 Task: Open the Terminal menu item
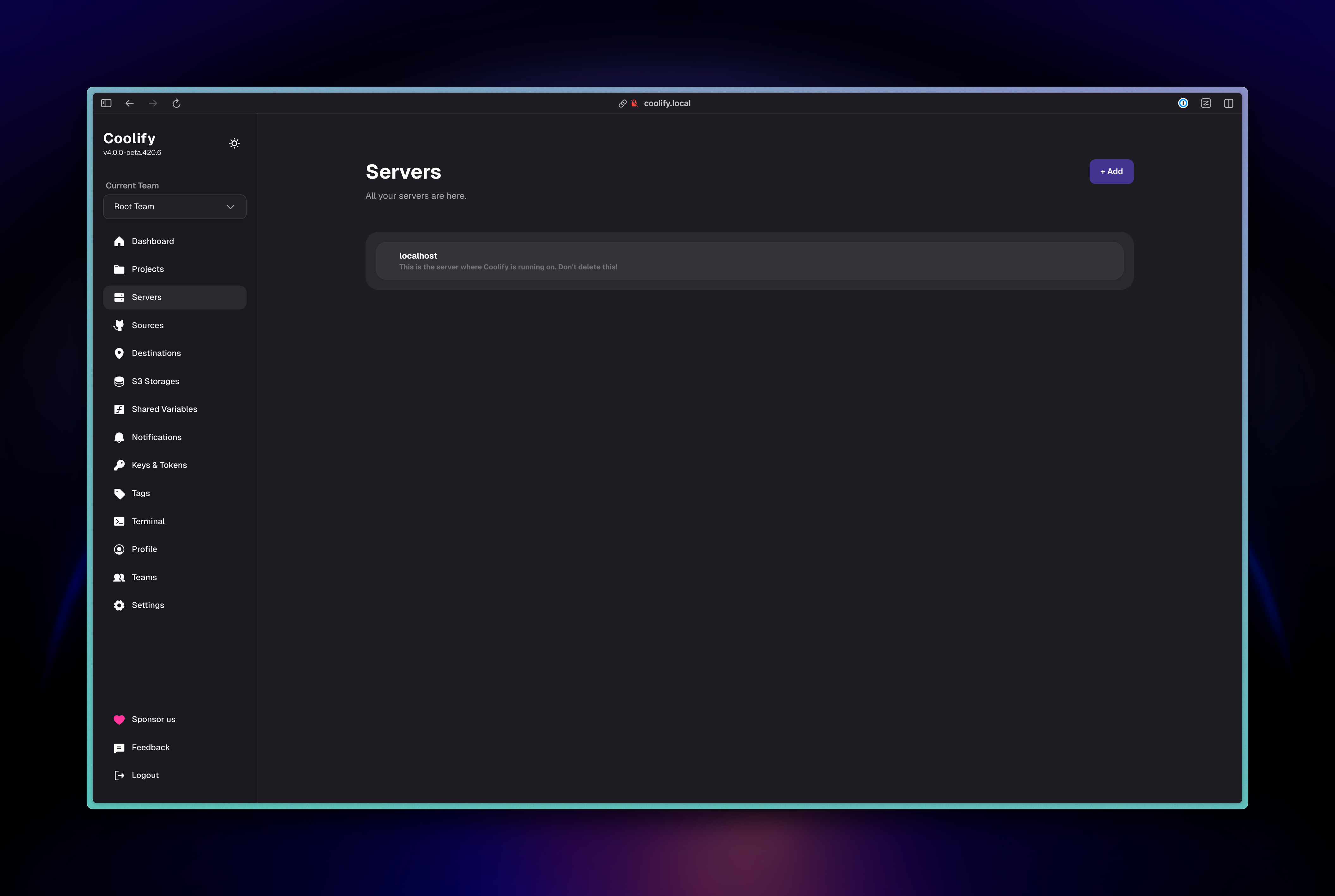[148, 522]
